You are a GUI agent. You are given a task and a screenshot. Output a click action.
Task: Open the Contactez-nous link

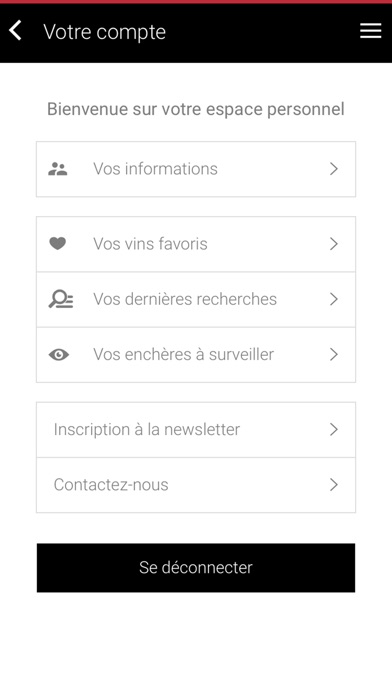coord(196,485)
